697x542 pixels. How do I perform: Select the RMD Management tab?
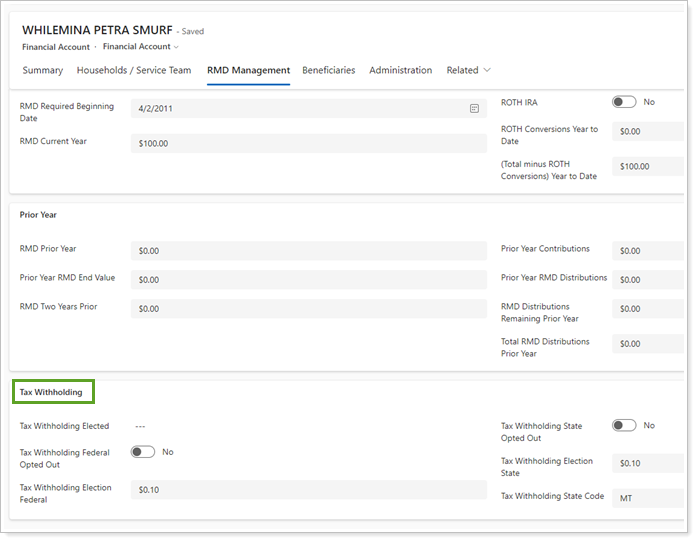(x=248, y=71)
